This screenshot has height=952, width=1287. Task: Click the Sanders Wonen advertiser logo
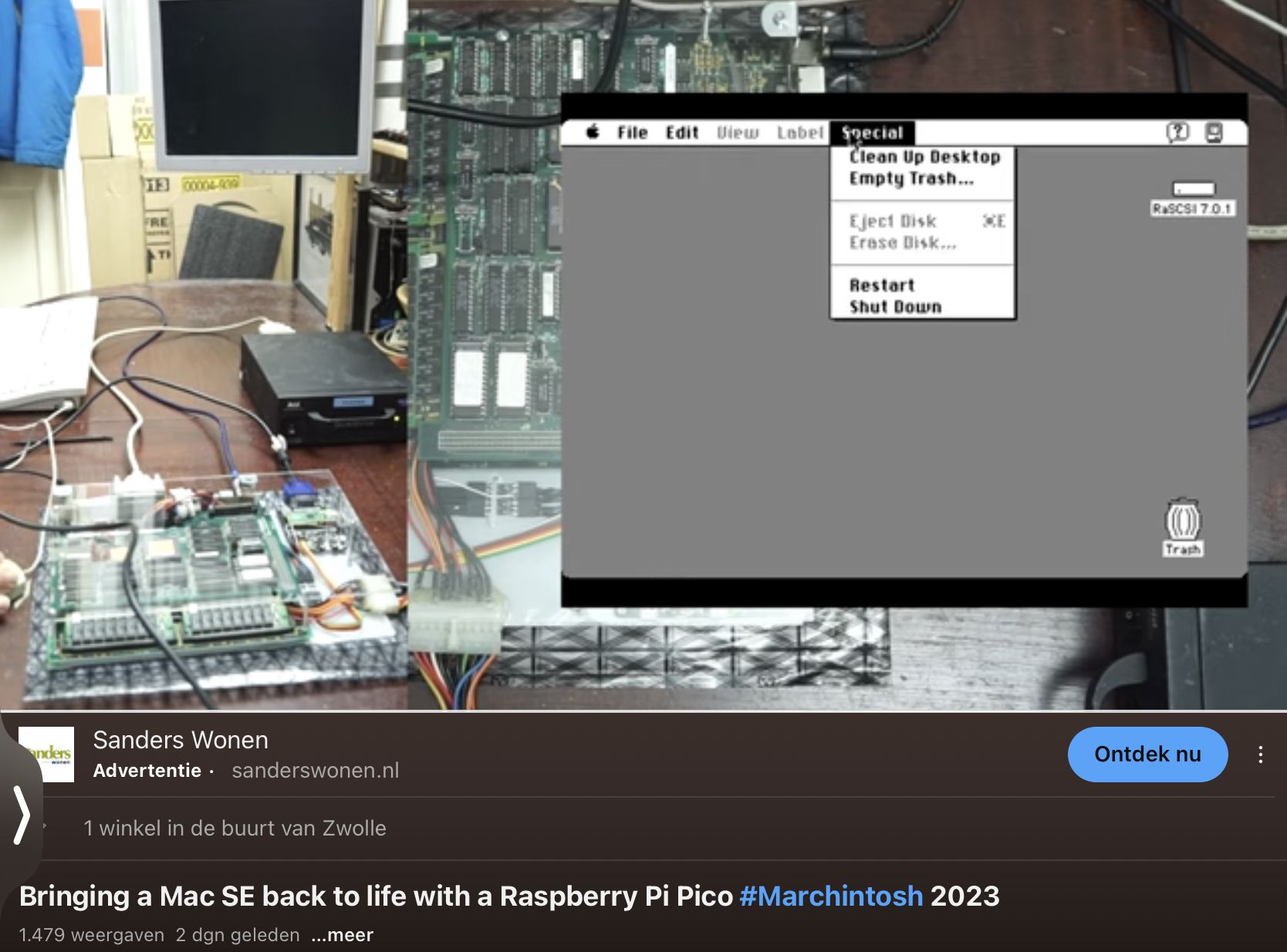tap(46, 755)
